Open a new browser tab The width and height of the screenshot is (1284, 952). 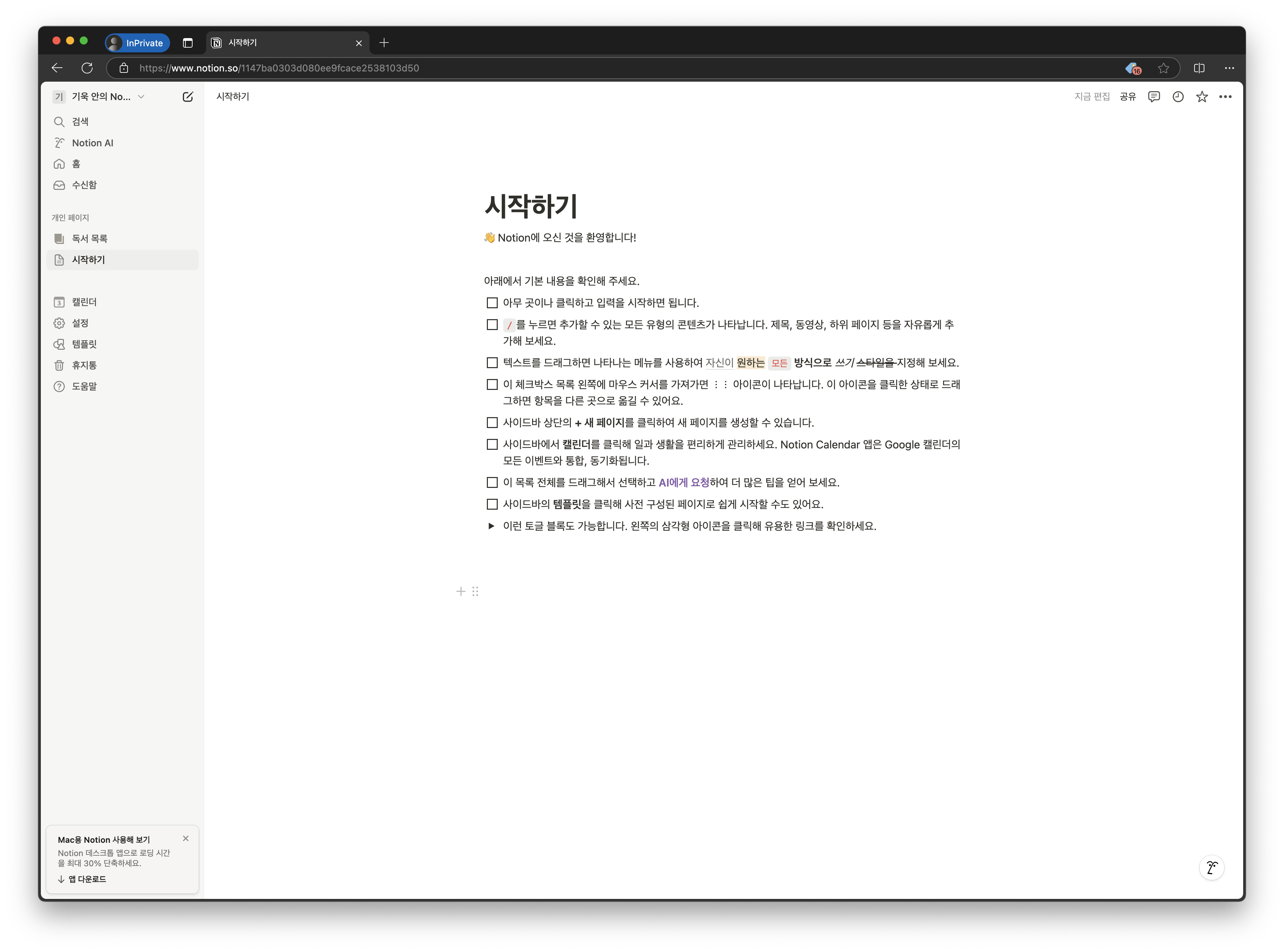(384, 43)
